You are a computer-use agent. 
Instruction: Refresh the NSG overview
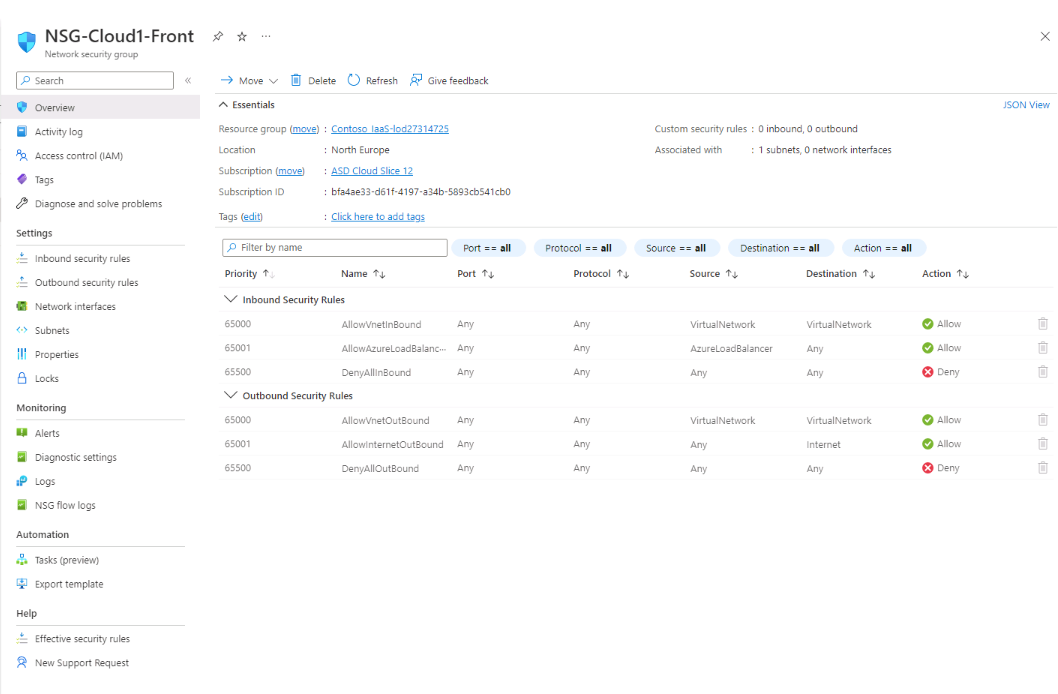pyautogui.click(x=371, y=80)
